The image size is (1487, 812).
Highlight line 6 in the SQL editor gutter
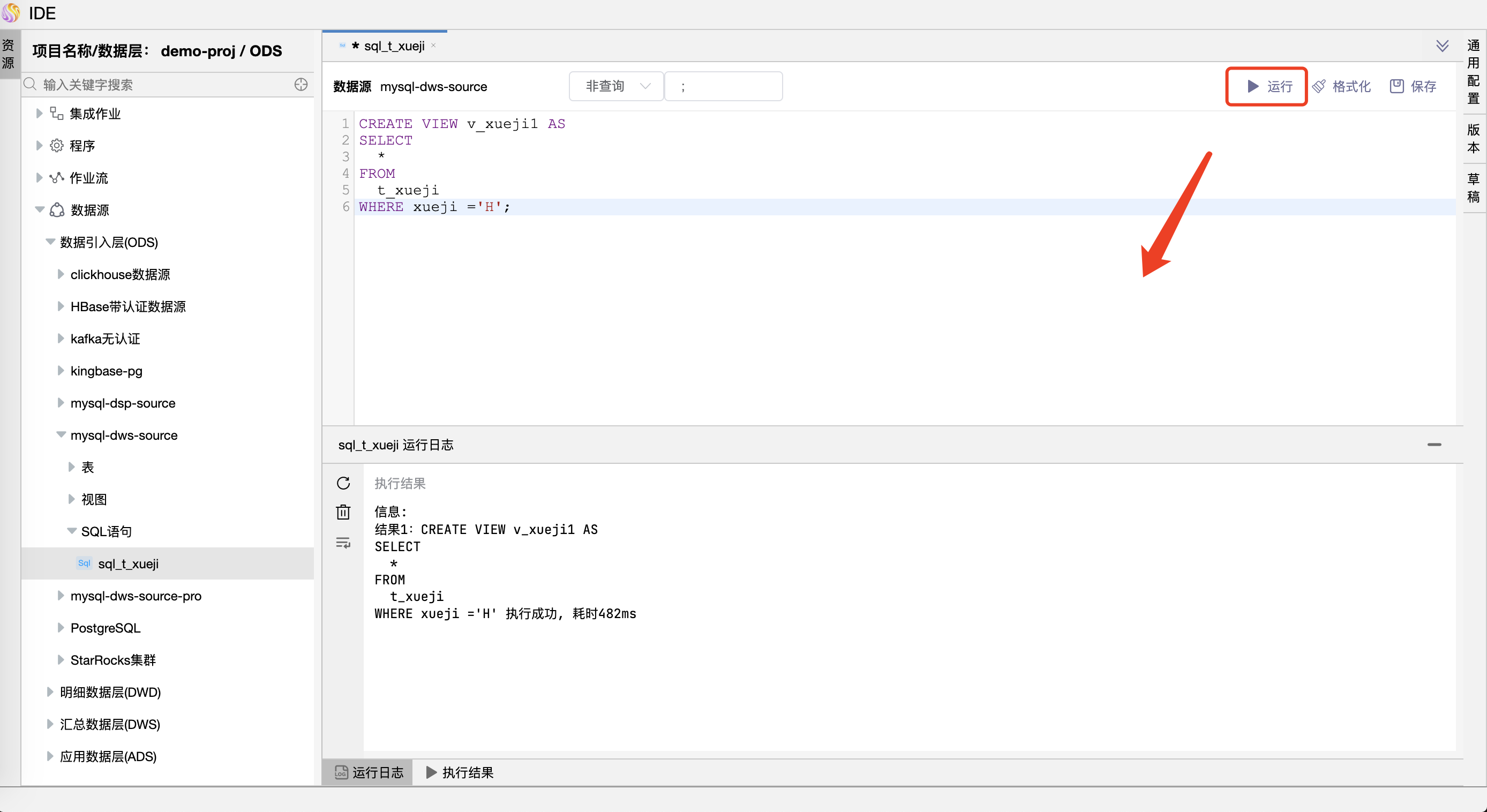345,207
